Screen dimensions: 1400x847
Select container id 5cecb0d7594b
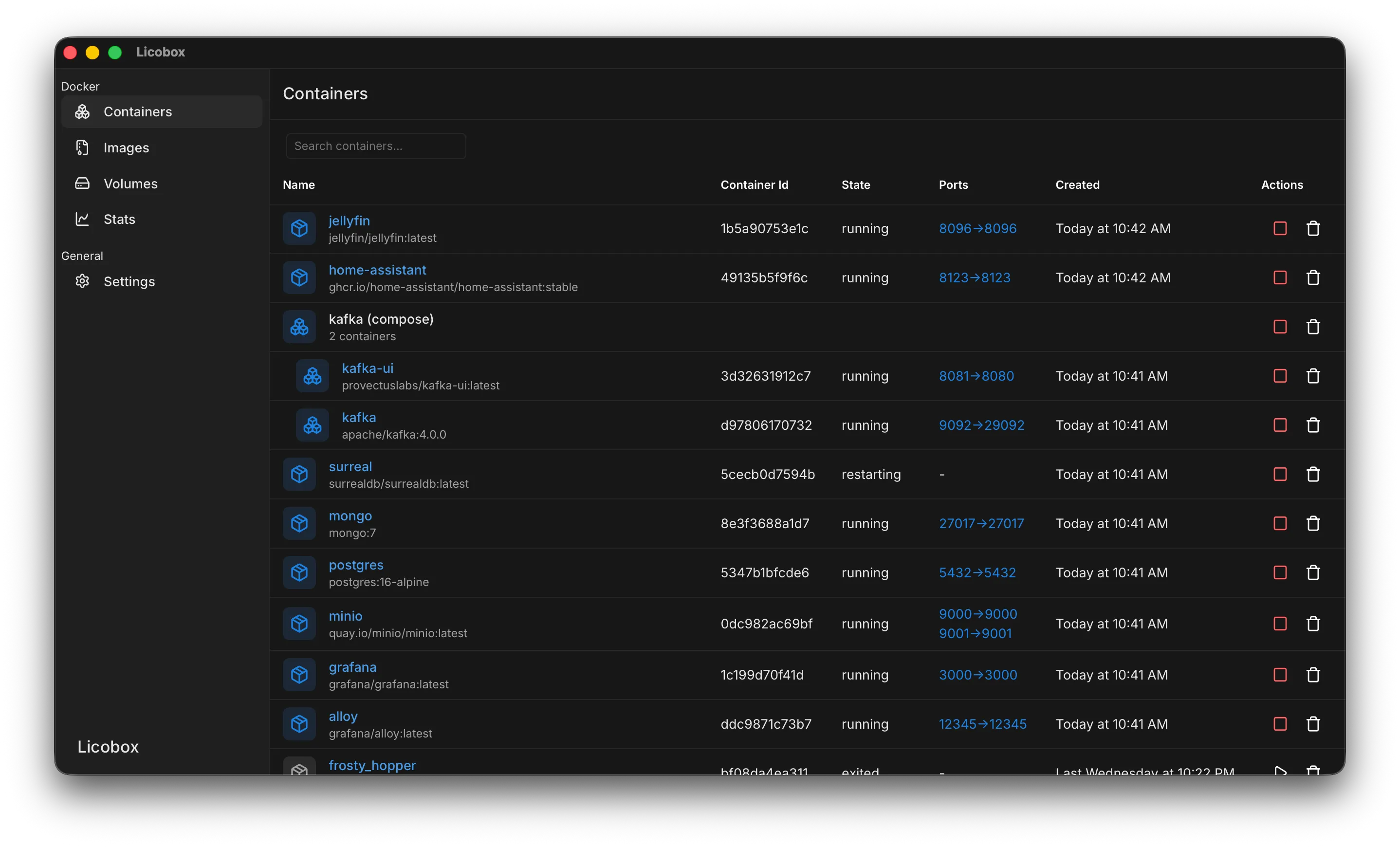tap(768, 474)
